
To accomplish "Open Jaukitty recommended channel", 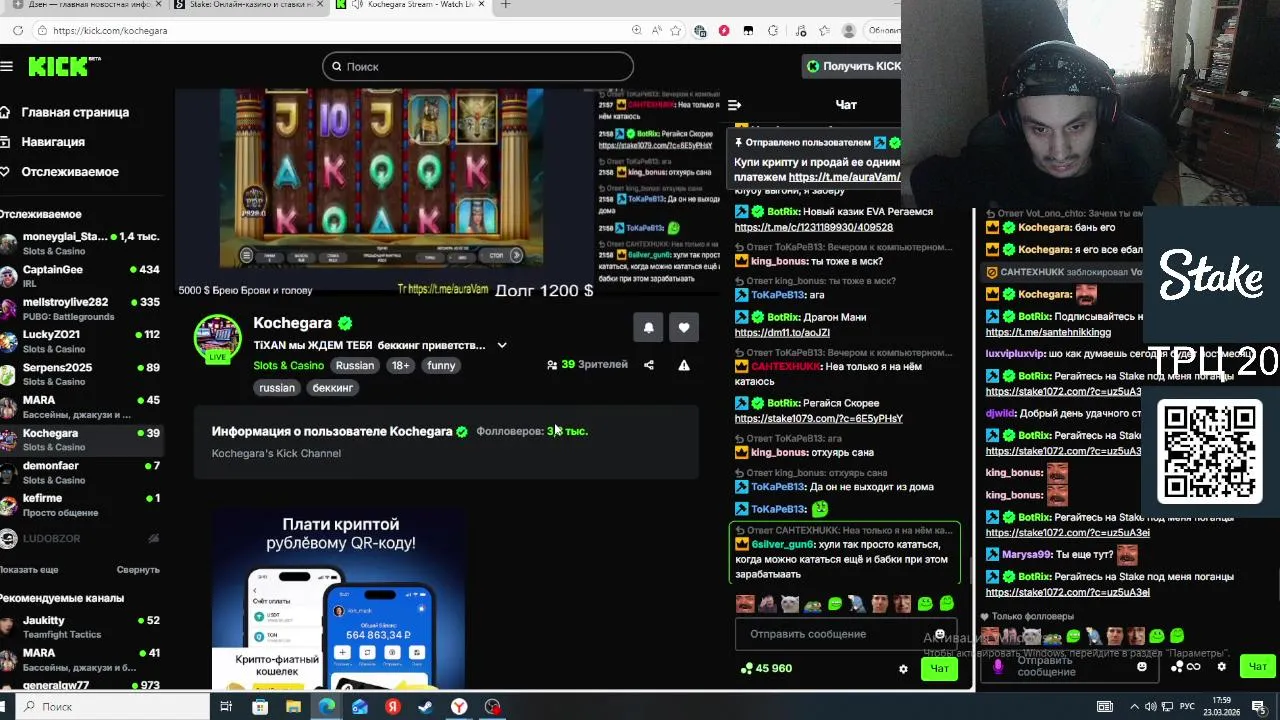I will coord(80,627).
